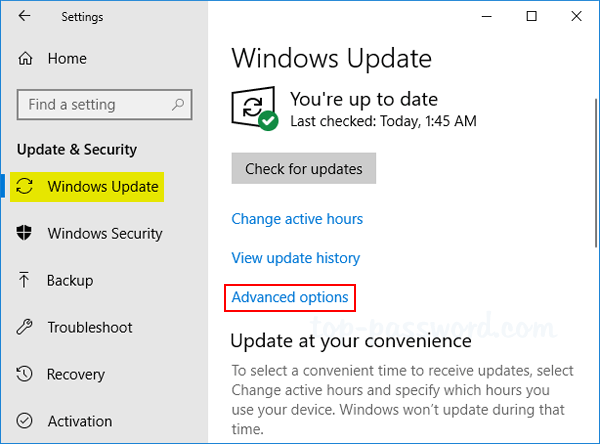
Task: Click the Windows Update sync icon
Action: [26, 187]
